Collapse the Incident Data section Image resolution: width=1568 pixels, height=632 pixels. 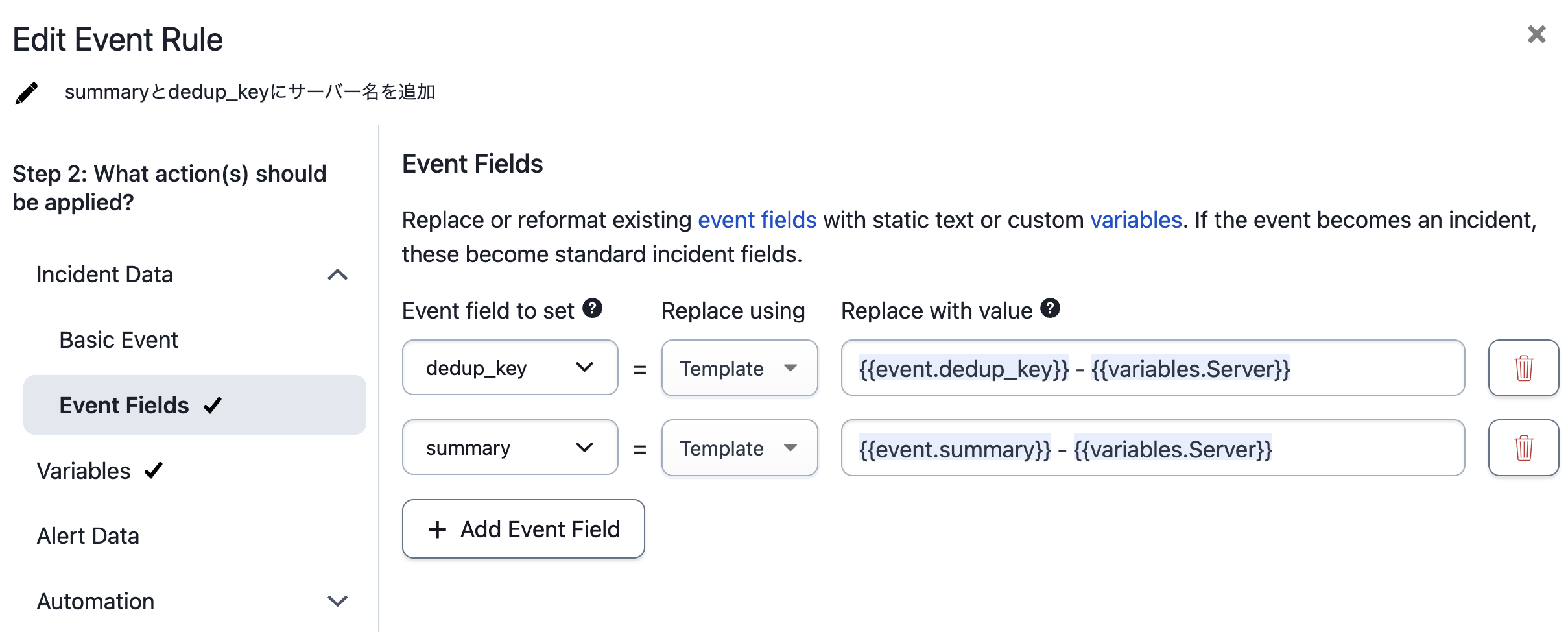[x=337, y=275]
